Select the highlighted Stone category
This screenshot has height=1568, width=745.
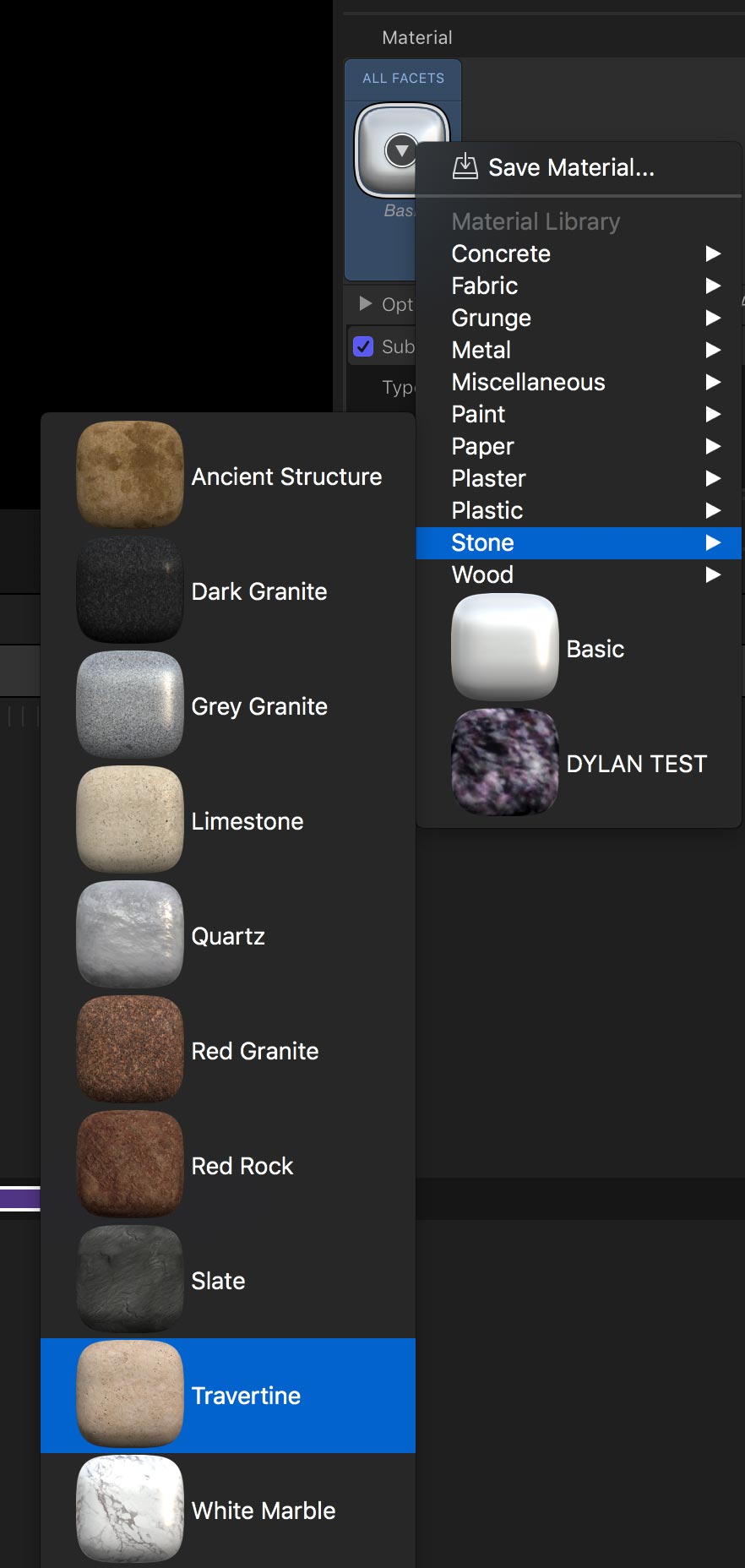(x=579, y=542)
